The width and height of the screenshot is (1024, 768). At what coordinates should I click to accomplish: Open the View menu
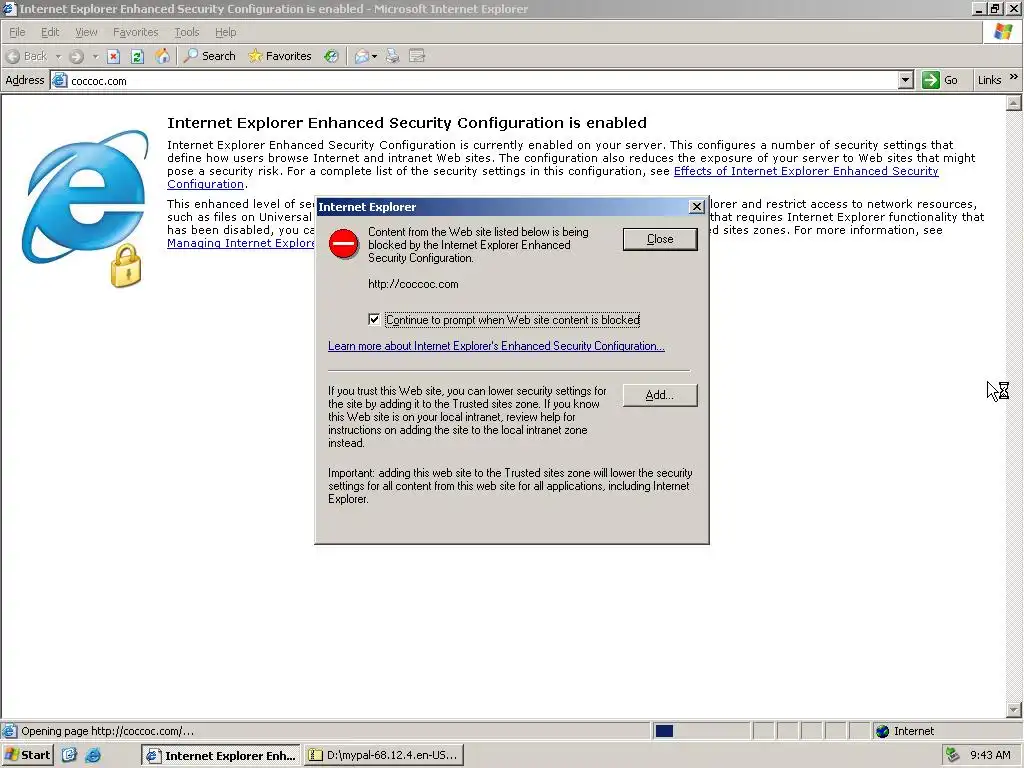[86, 32]
